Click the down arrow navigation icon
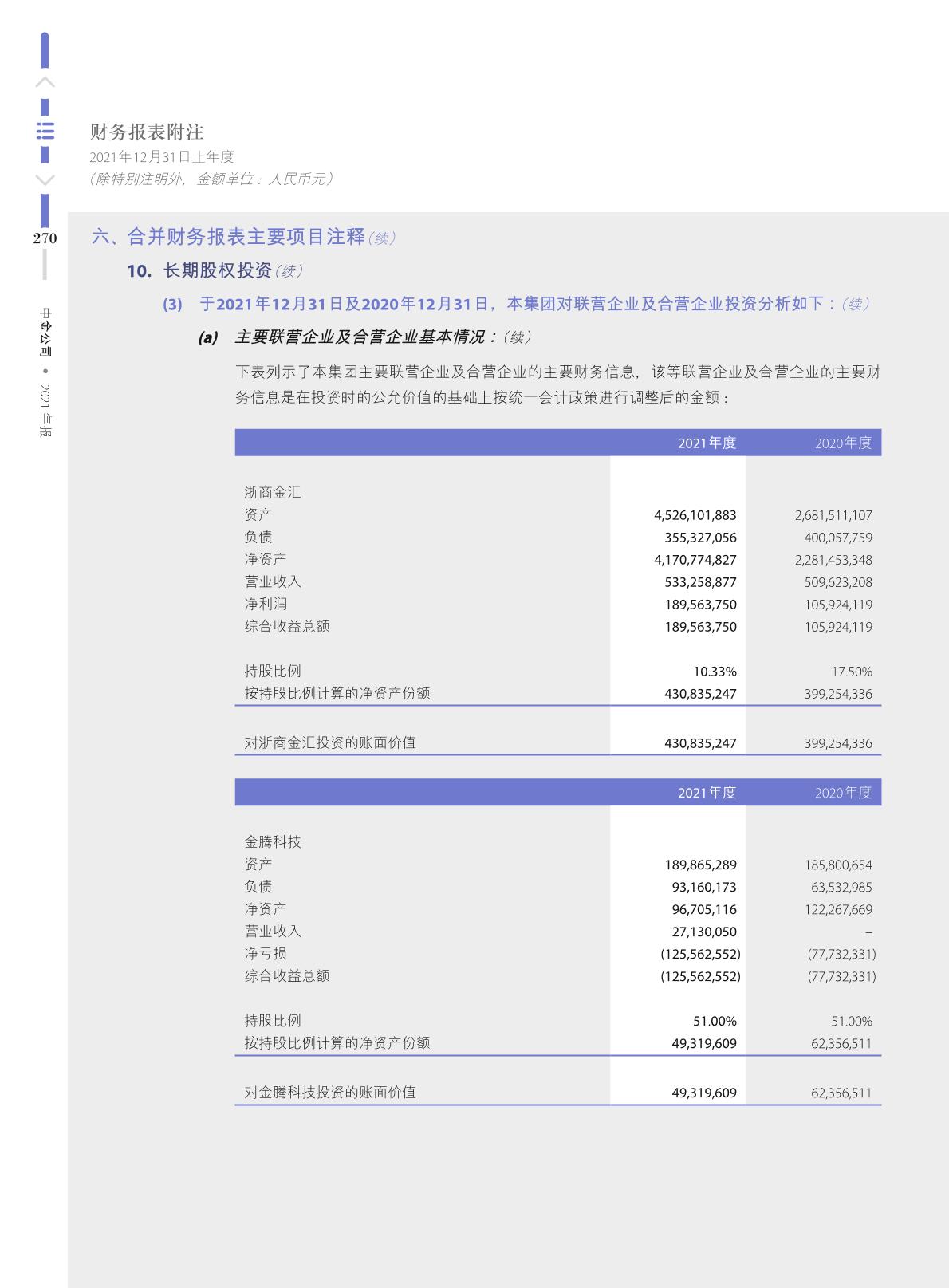 click(x=45, y=179)
